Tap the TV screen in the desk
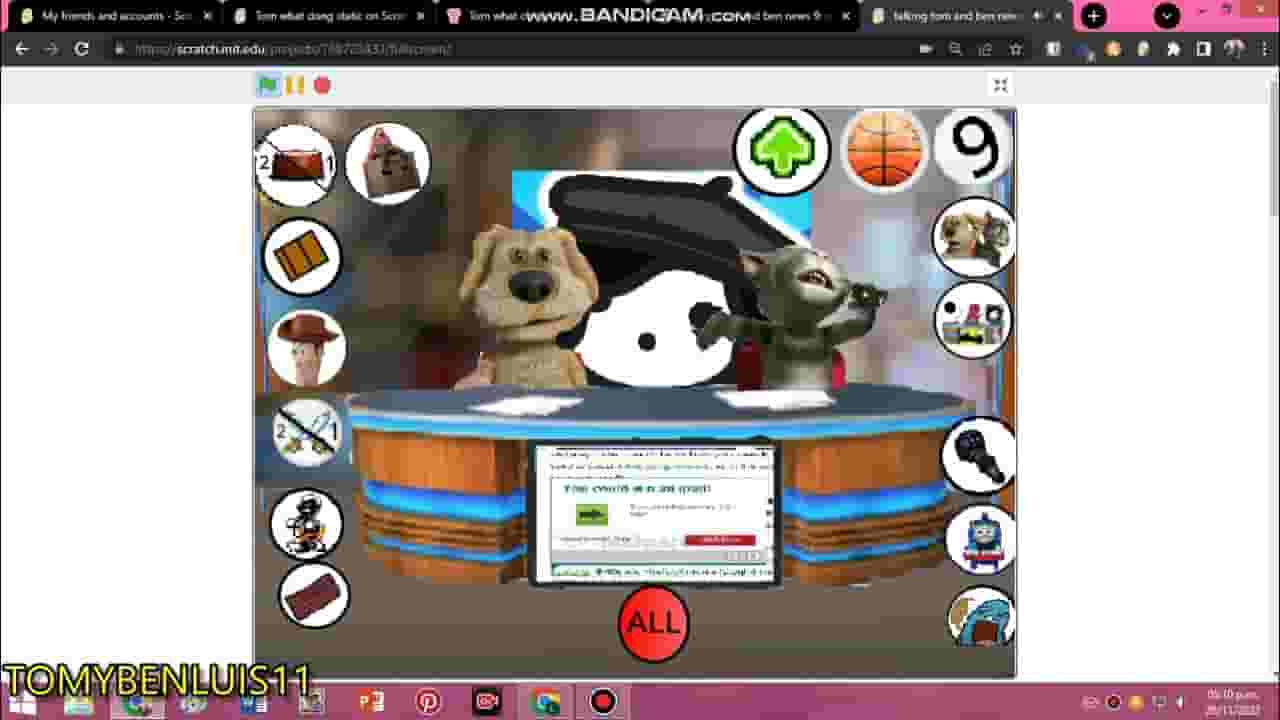Screen dimensions: 1280x720 655,513
